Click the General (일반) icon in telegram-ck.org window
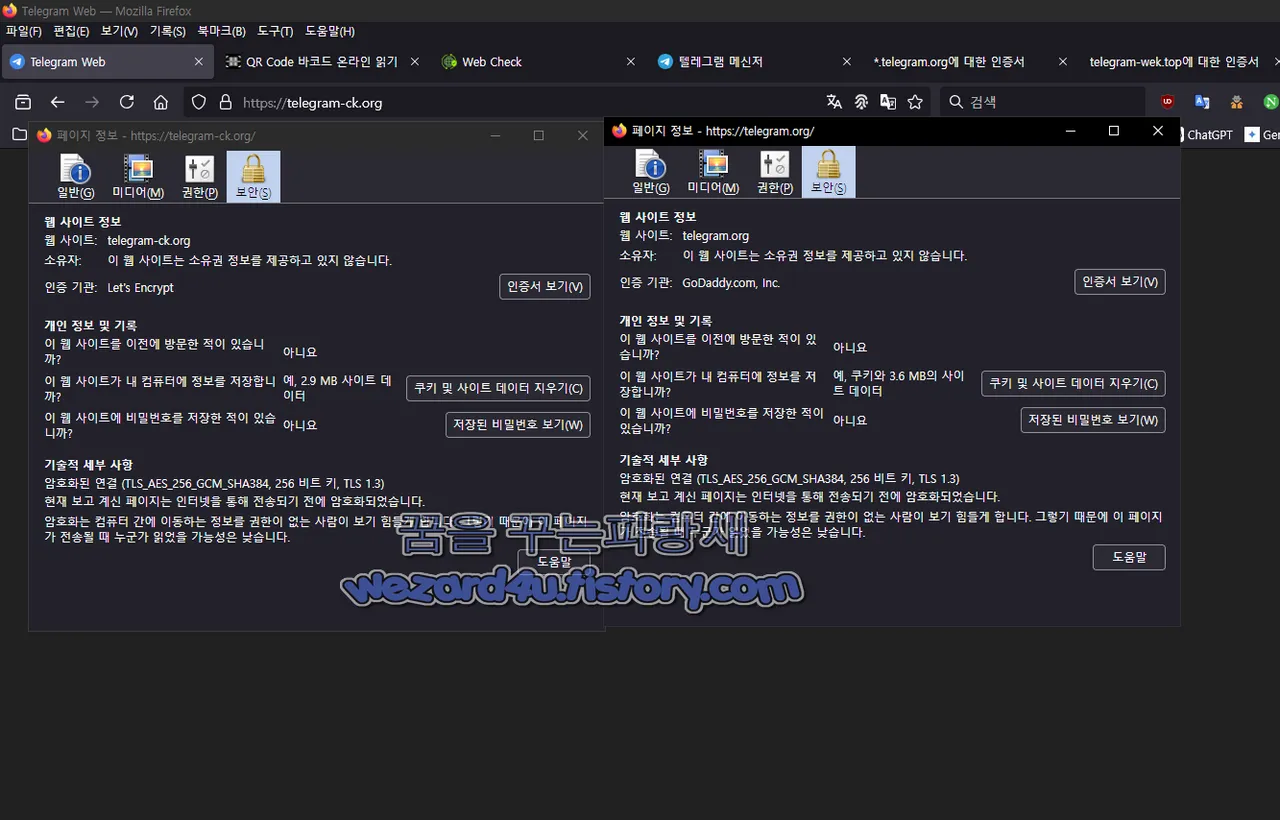The image size is (1280, 820). click(x=75, y=176)
